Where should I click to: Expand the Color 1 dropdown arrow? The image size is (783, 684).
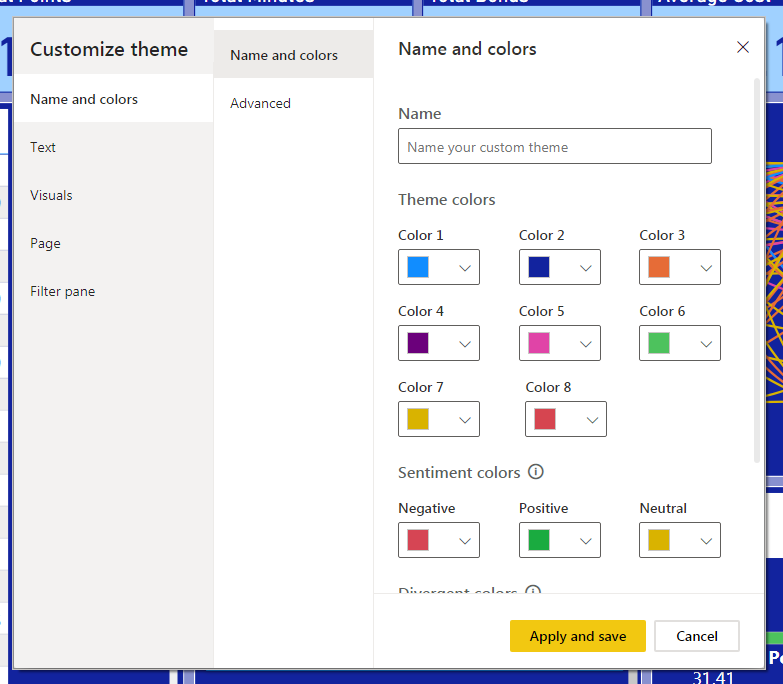(465, 268)
